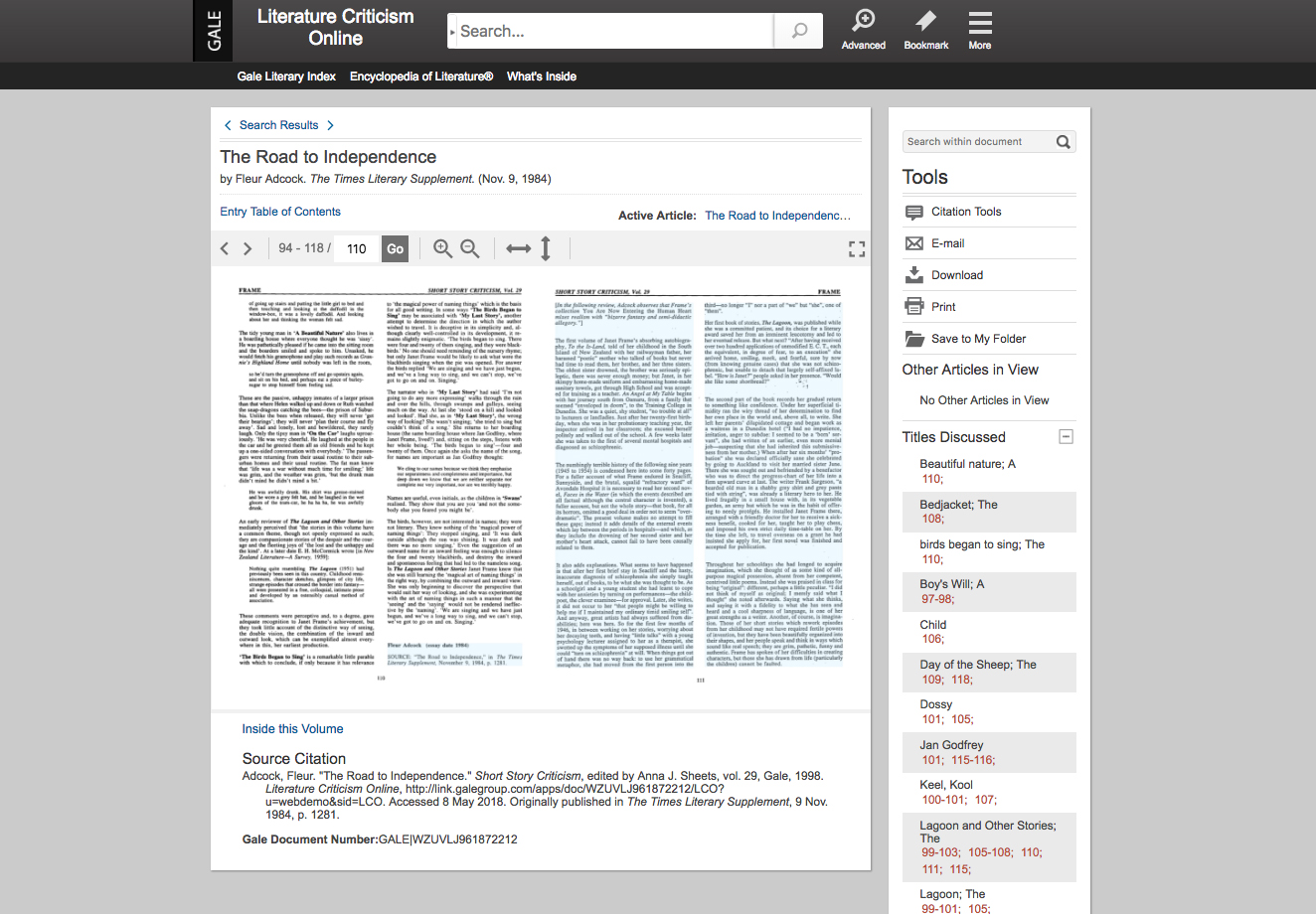The height and width of the screenshot is (914, 1316).
Task: Click the page number input field
Action: [x=358, y=248]
